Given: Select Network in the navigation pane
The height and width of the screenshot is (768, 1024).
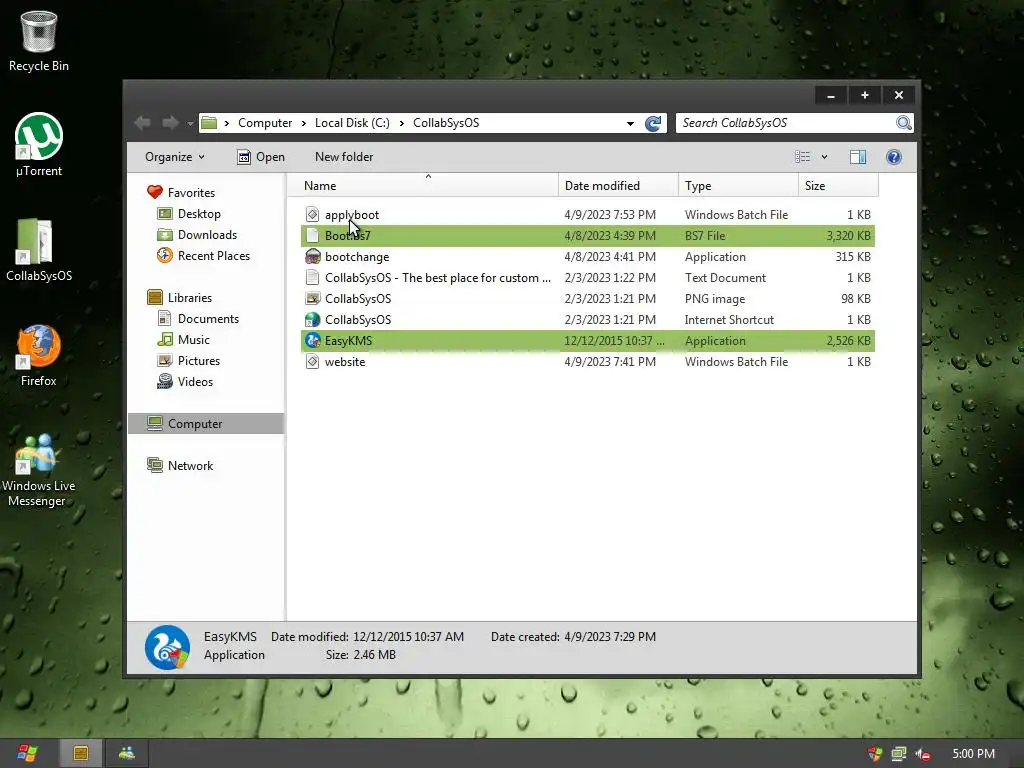Looking at the screenshot, I should pos(190,466).
